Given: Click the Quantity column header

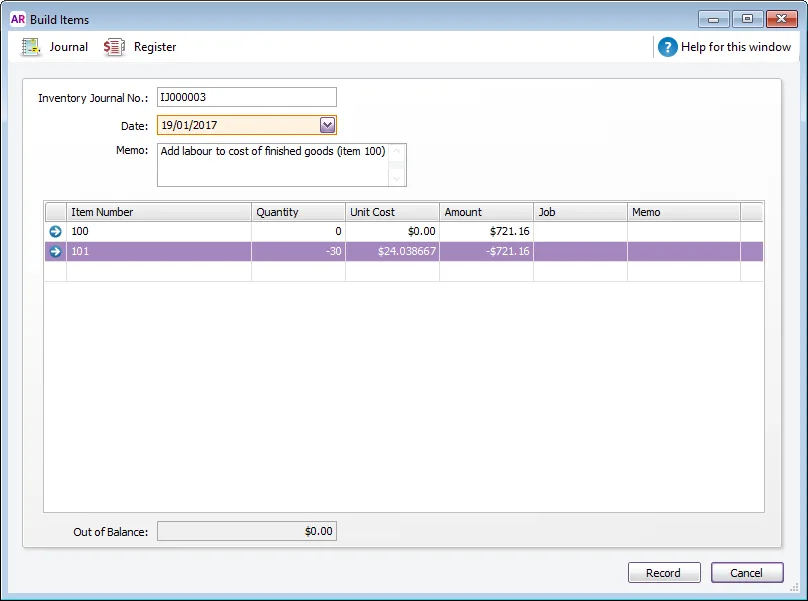Looking at the screenshot, I should [298, 212].
